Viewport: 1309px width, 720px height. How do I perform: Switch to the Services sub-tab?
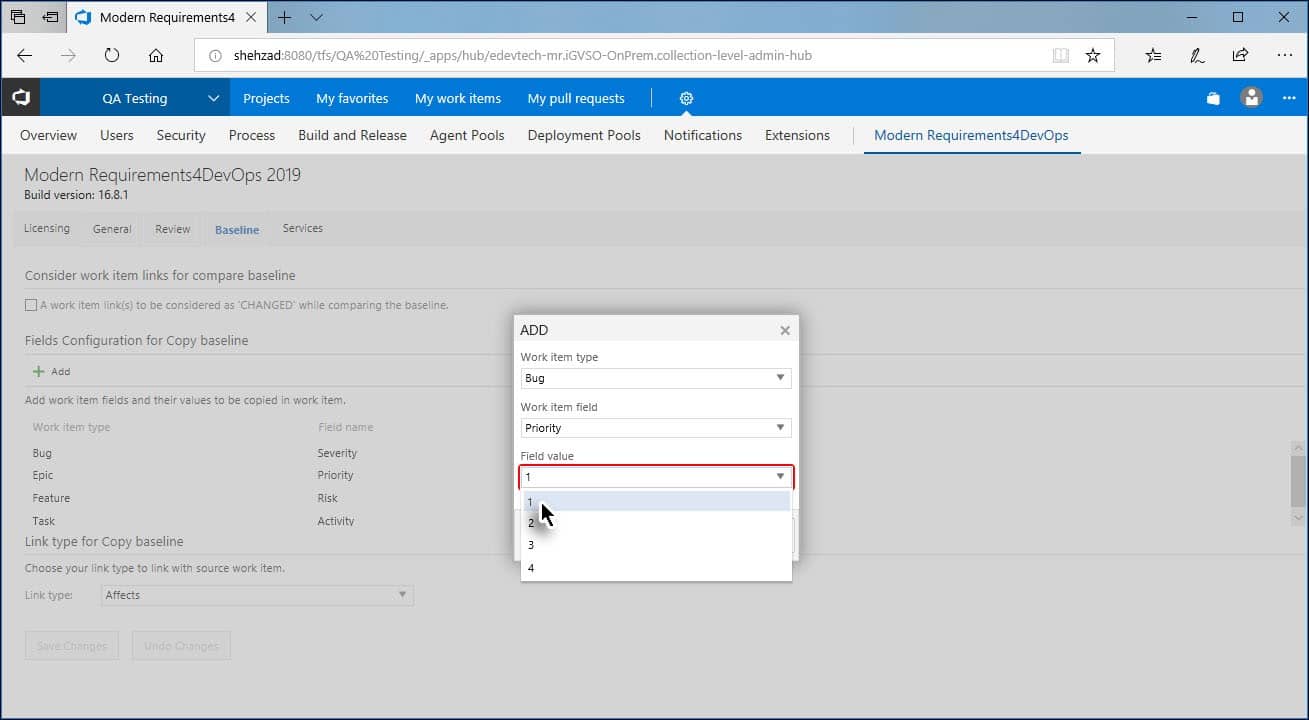click(x=303, y=228)
